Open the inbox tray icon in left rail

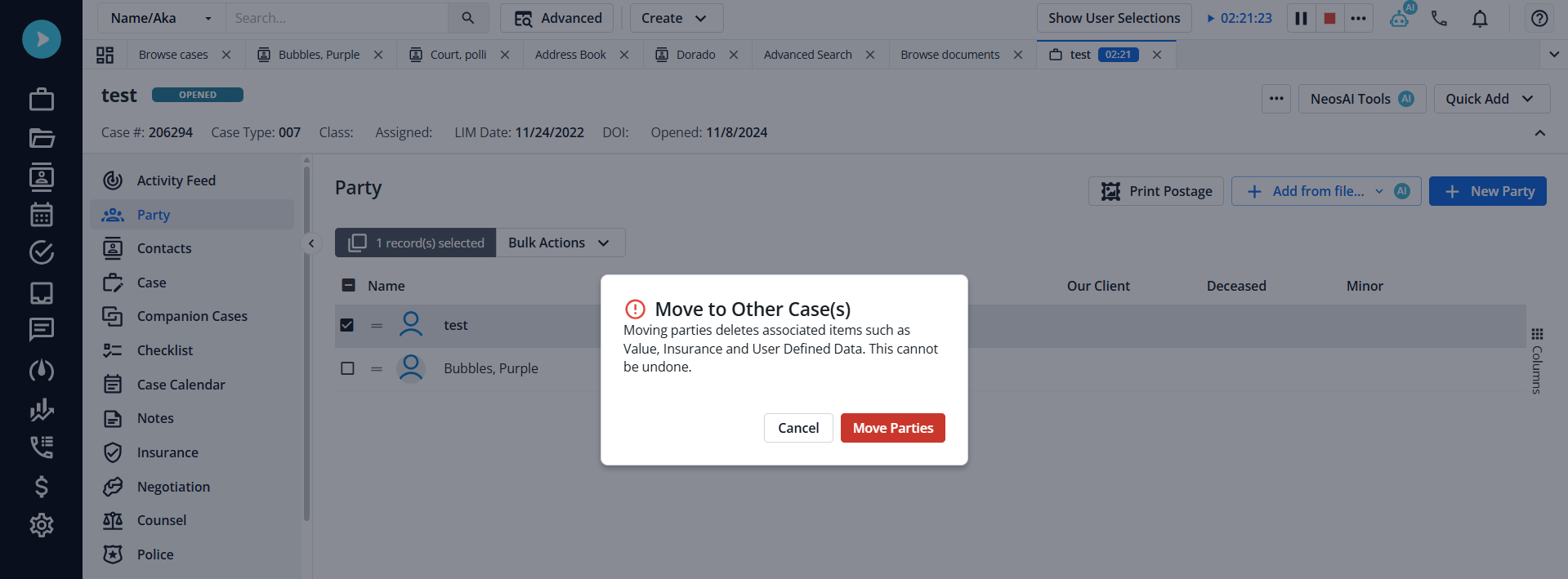click(x=42, y=292)
